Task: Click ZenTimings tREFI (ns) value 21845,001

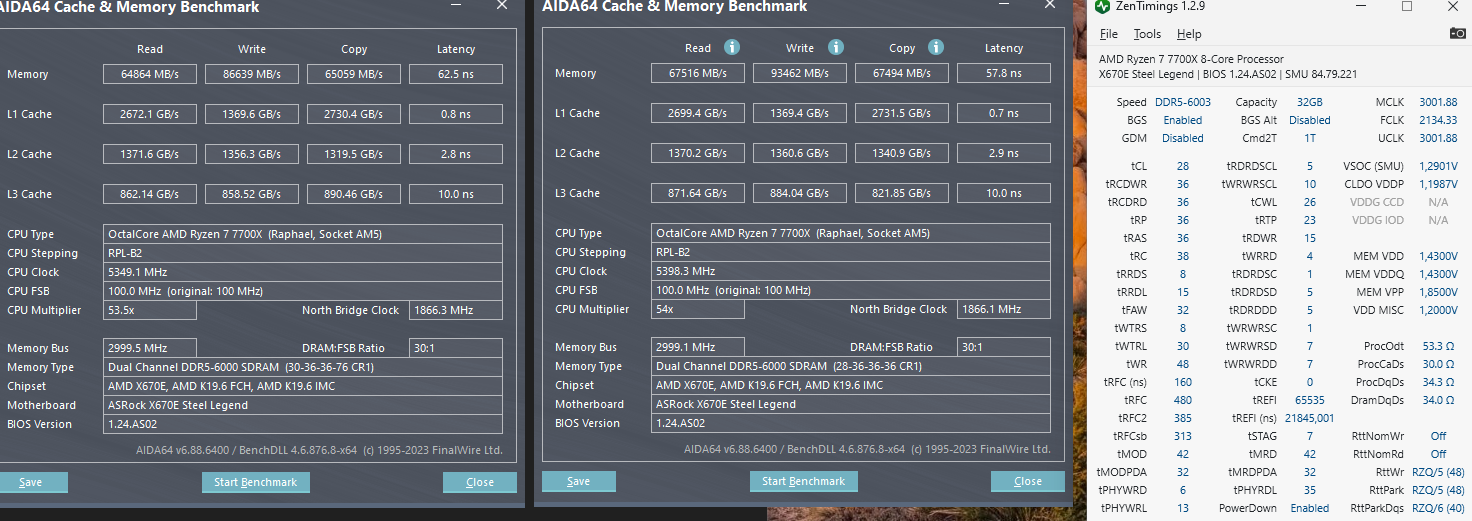Action: (1309, 418)
